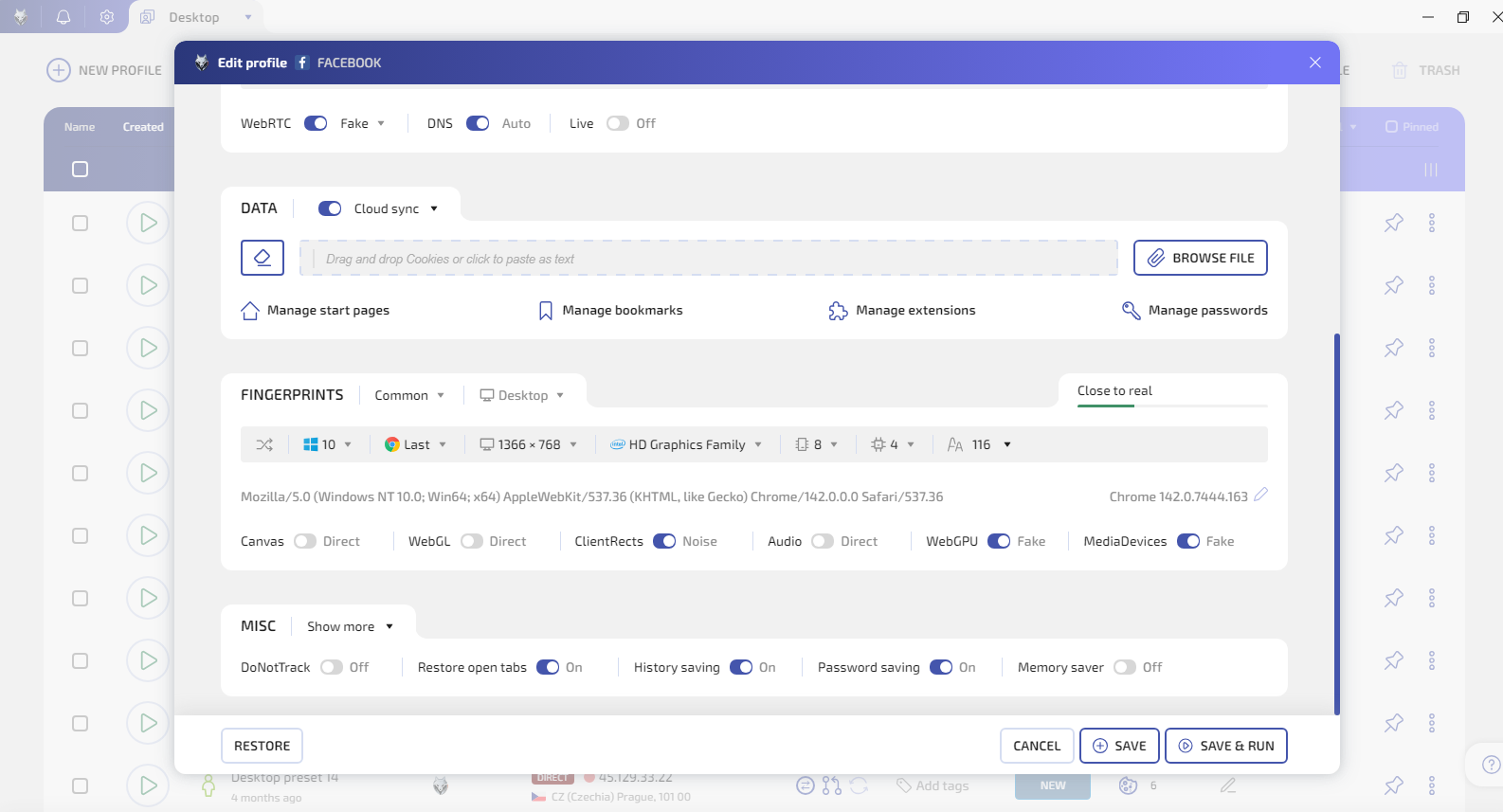This screenshot has width=1503, height=812.
Task: Open the Desktop device type dropdown
Action: [x=522, y=395]
